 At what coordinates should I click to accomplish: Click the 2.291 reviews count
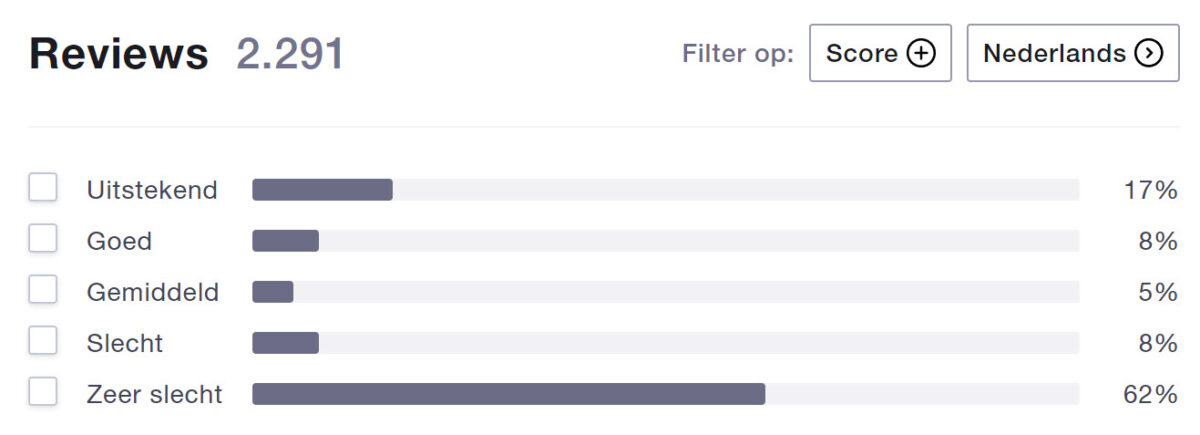(x=290, y=54)
